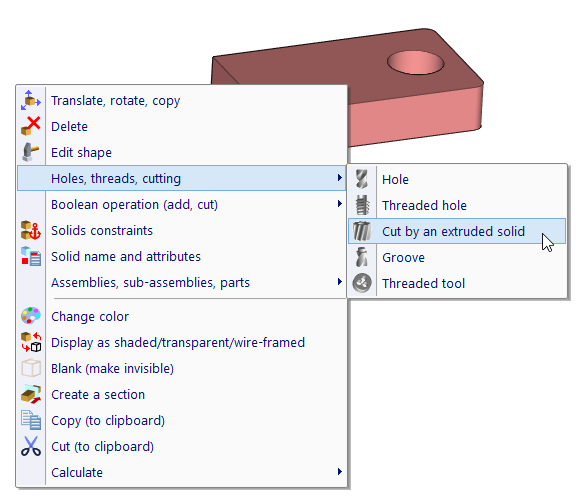Click the drill bit Hole icon
The width and height of the screenshot is (585, 503).
click(362, 179)
